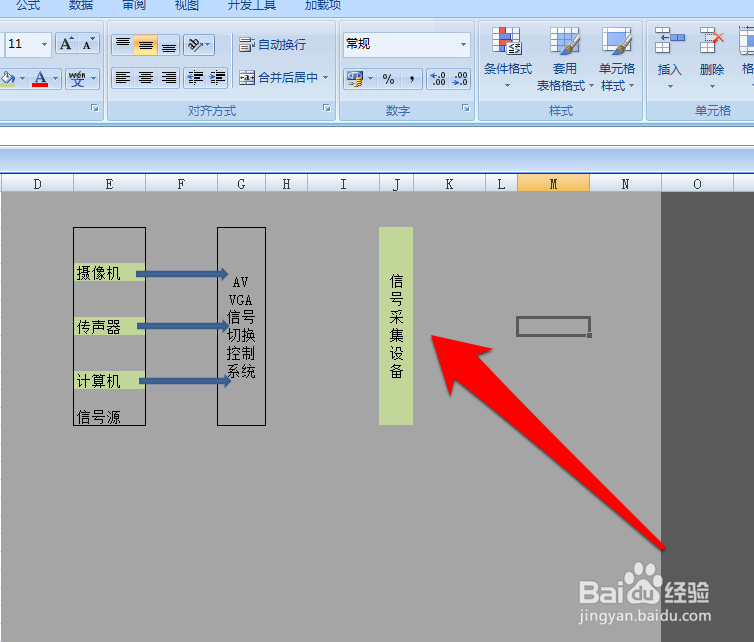Click the 摄像机 cell

click(109, 272)
